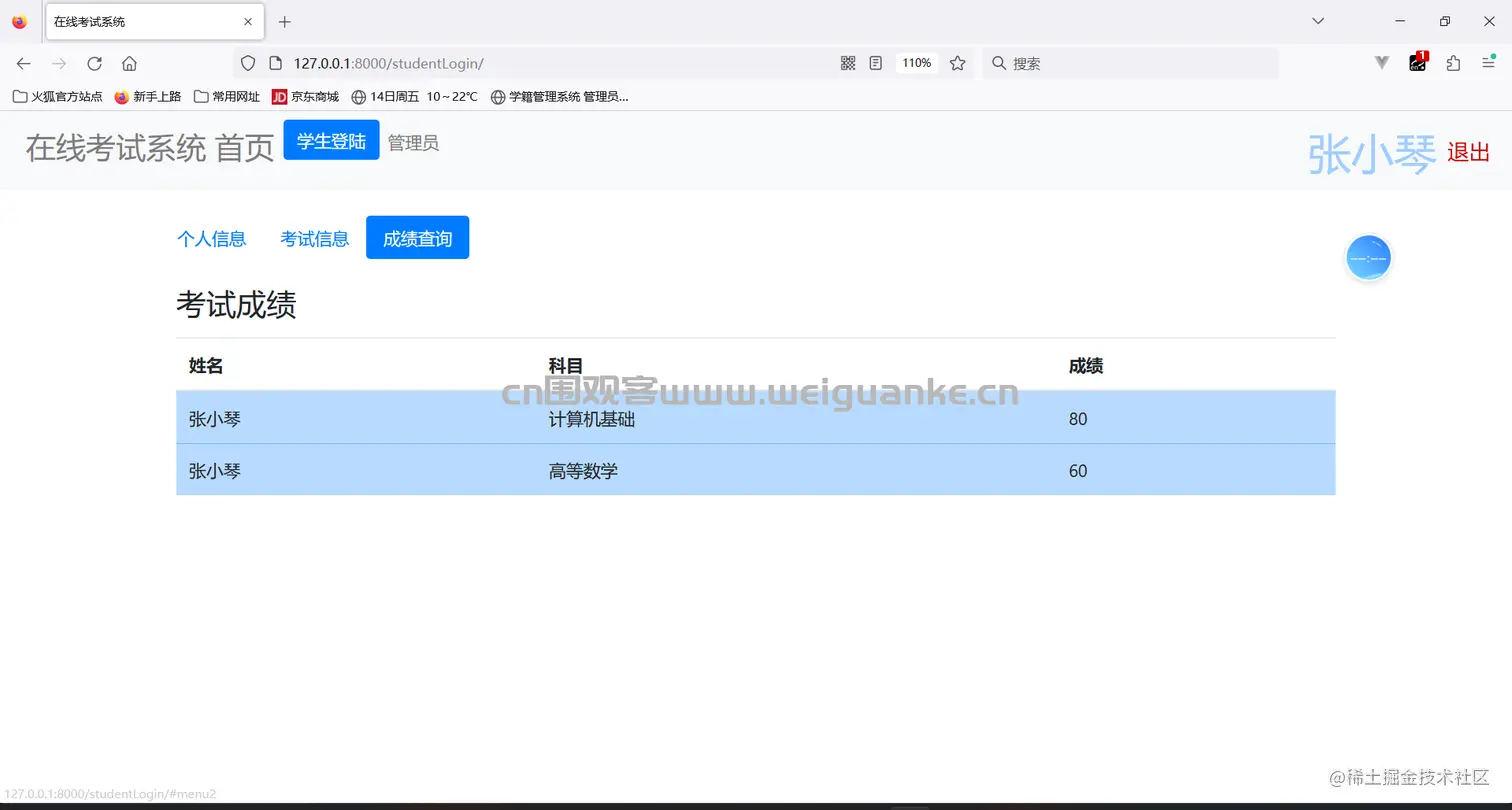Open the list all tabs chevron

click(x=1318, y=21)
